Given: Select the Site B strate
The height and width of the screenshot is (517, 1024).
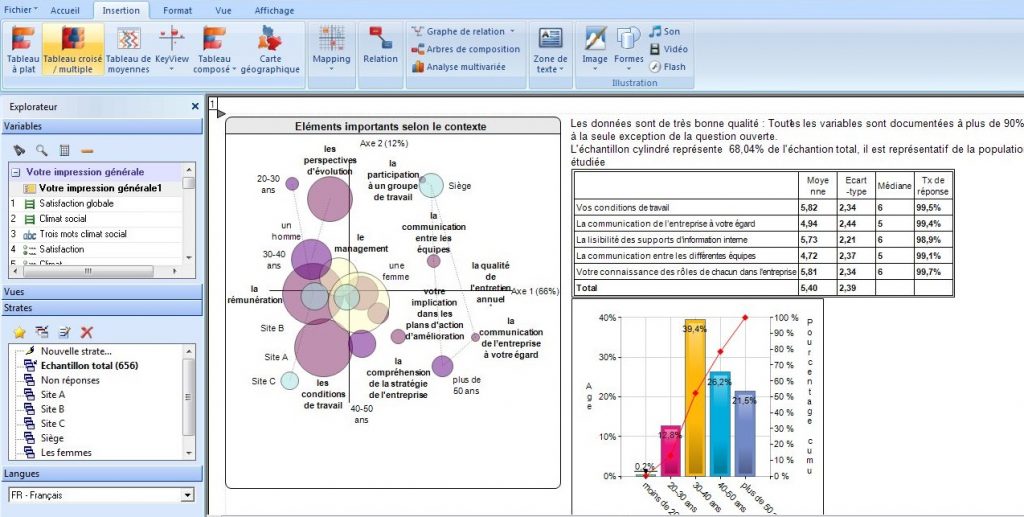Looking at the screenshot, I should (52, 409).
